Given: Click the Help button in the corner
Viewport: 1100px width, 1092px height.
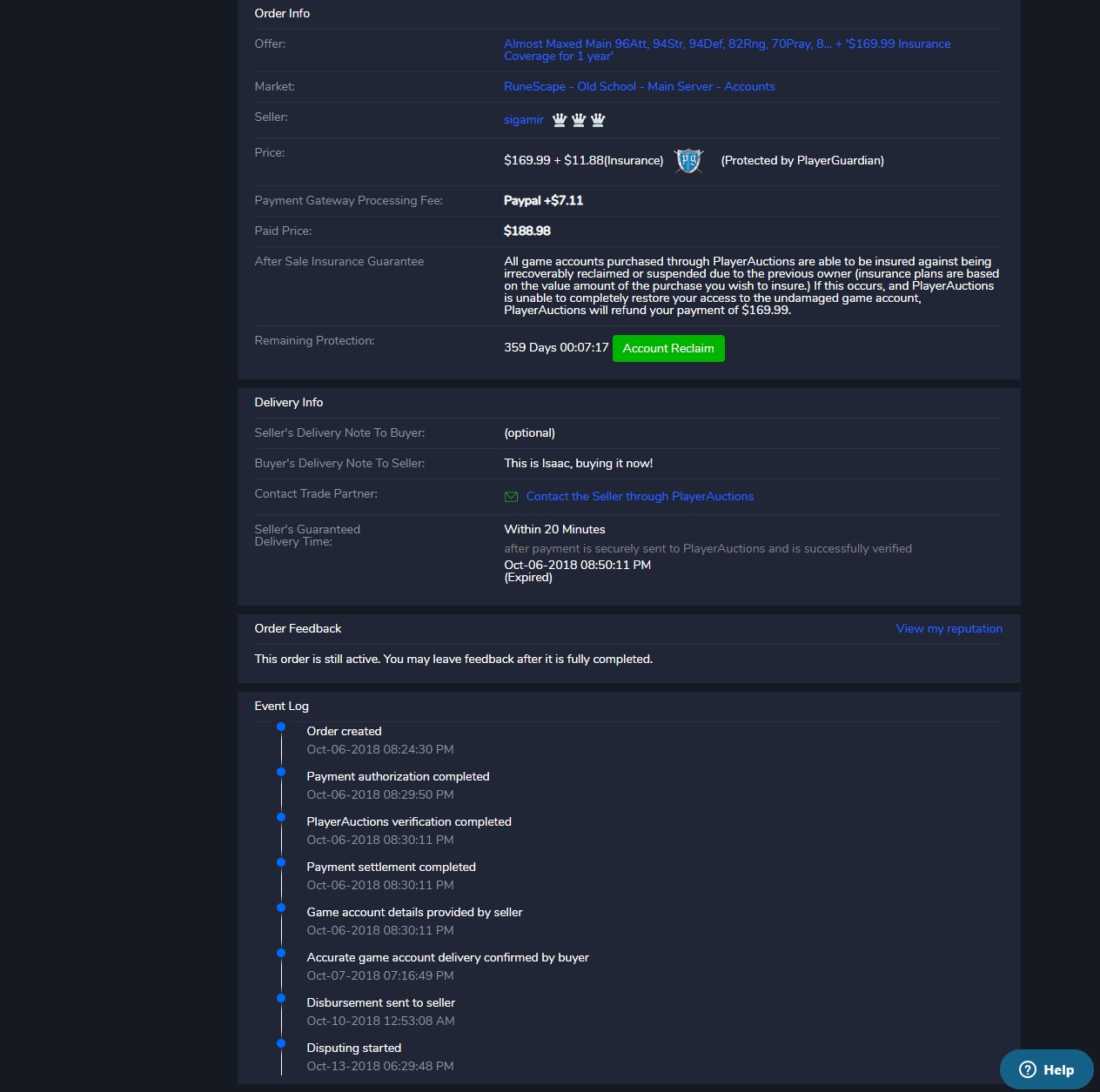Looking at the screenshot, I should (1046, 1069).
